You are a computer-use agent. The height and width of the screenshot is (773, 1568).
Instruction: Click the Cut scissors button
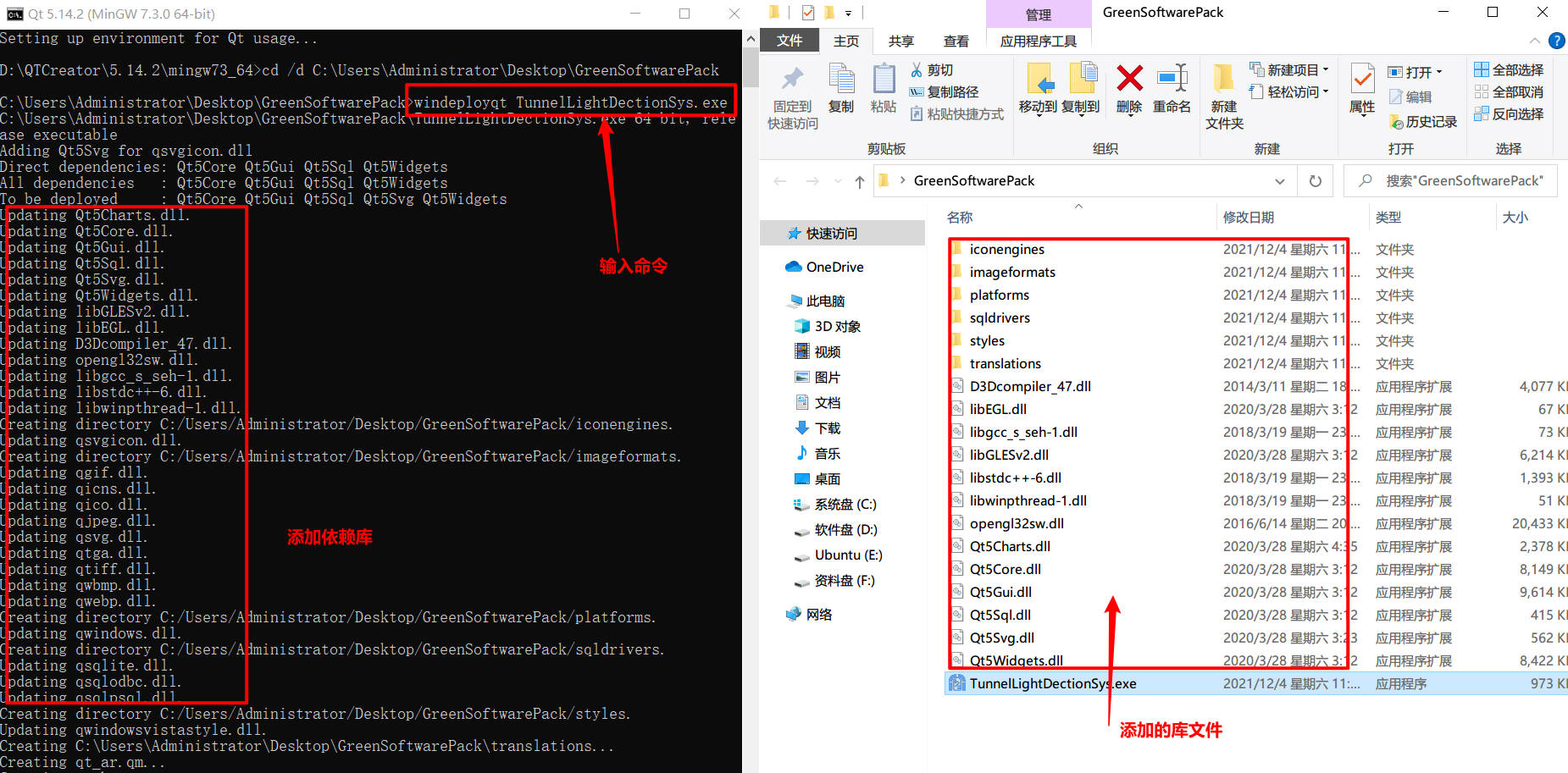pos(932,70)
